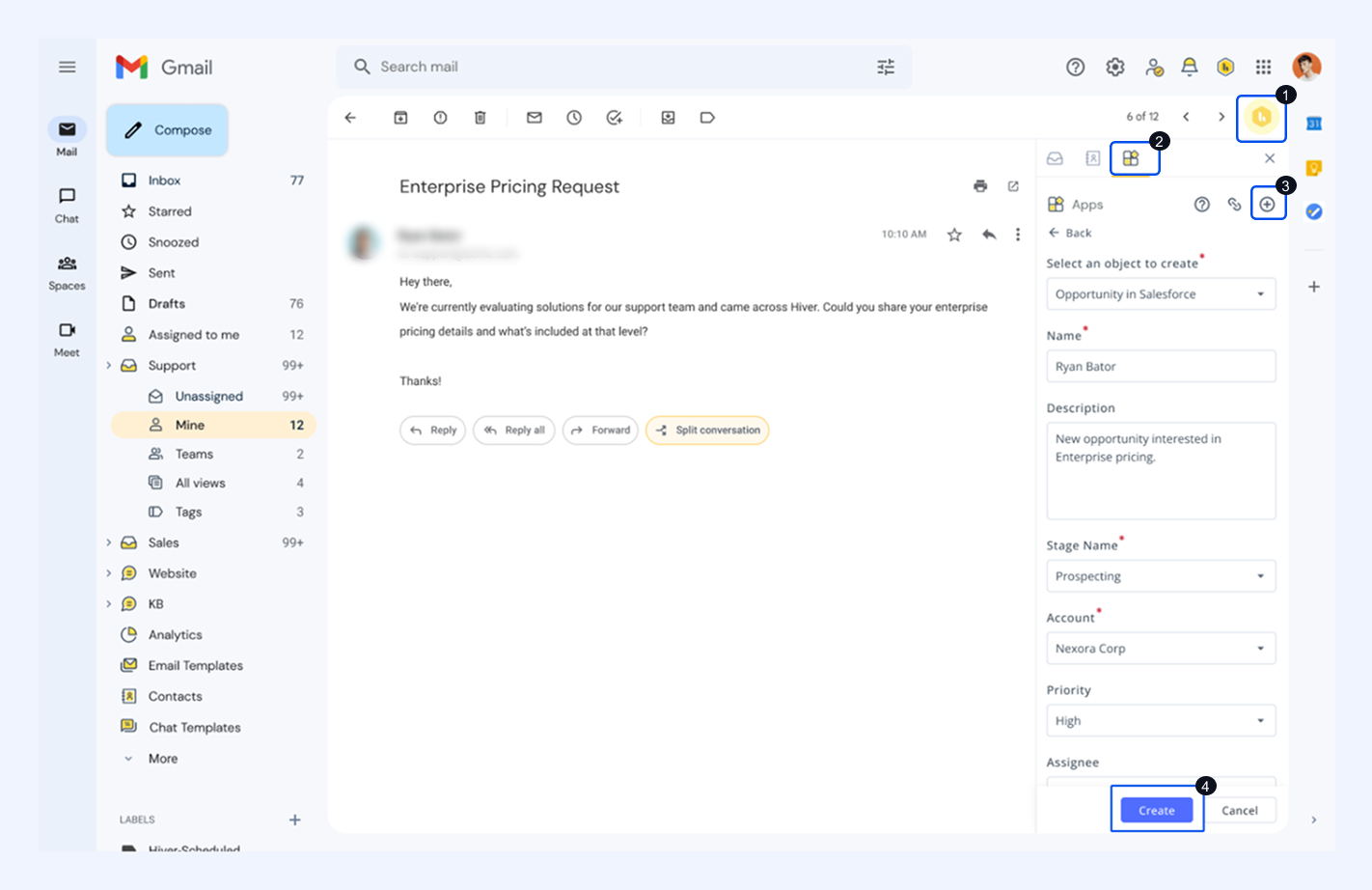This screenshot has width=1372, height=890.
Task: Click the Reply all button
Action: pos(514,431)
